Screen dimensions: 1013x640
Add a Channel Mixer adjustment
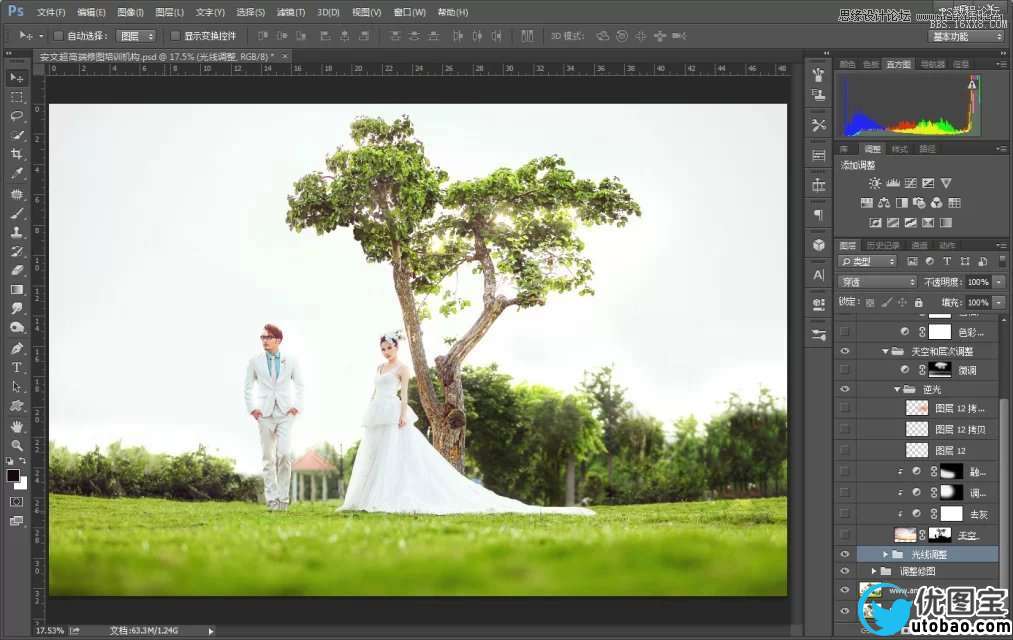[x=937, y=203]
